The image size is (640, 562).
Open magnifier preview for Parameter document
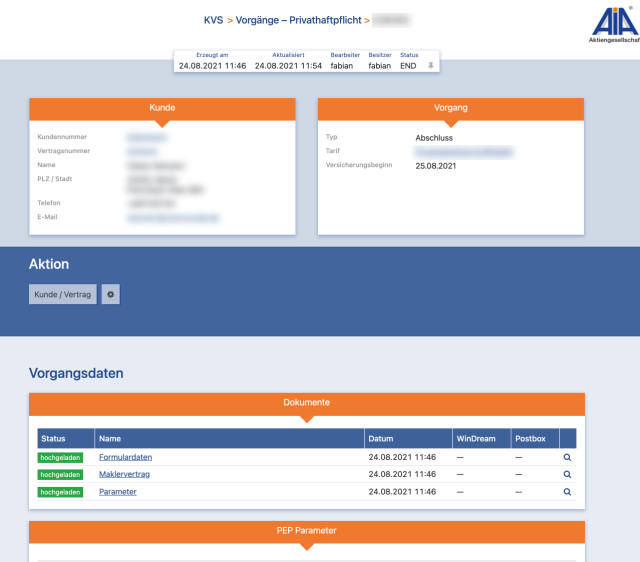click(x=567, y=492)
